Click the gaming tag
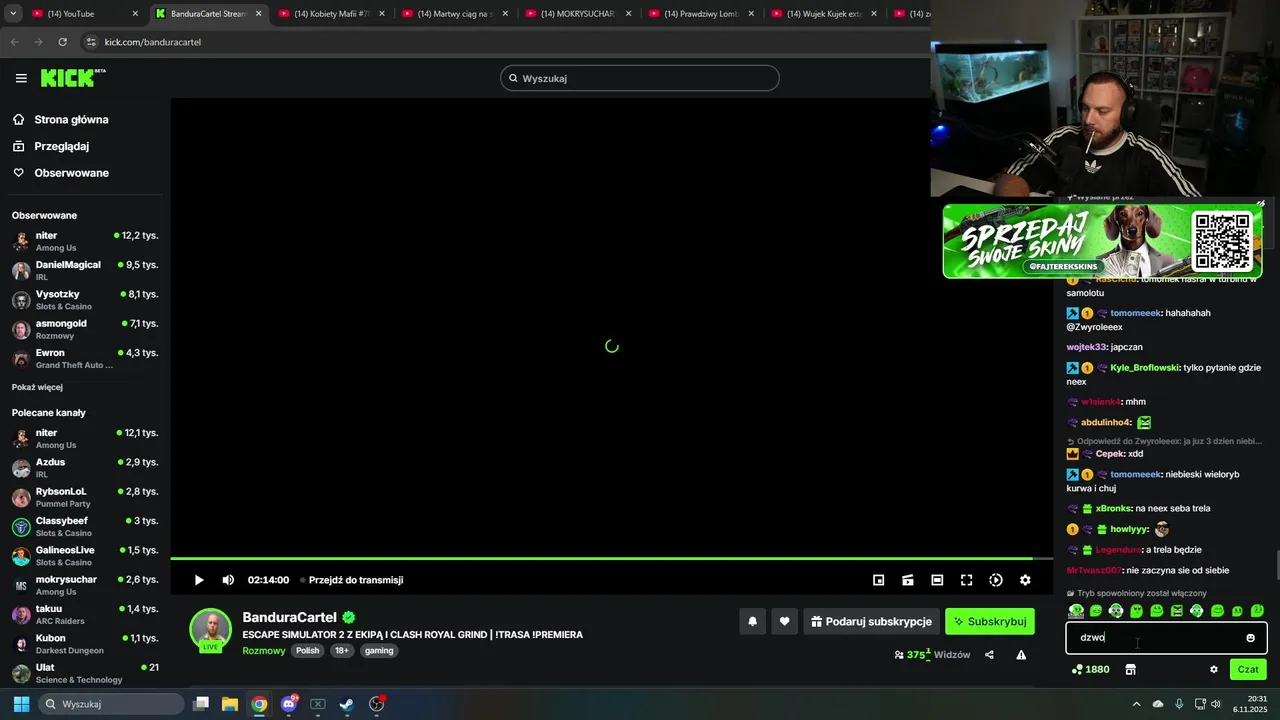1280x720 pixels. click(x=379, y=651)
